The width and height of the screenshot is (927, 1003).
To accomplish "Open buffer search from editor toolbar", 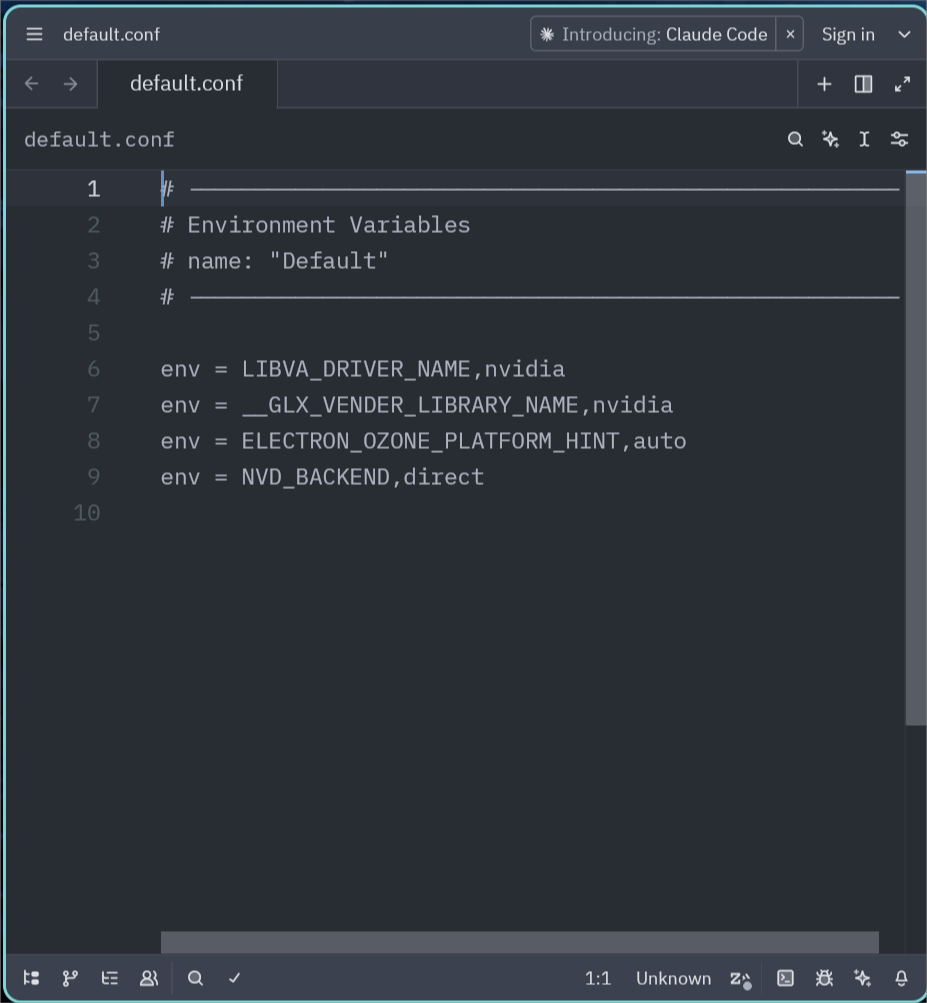I will click(795, 139).
